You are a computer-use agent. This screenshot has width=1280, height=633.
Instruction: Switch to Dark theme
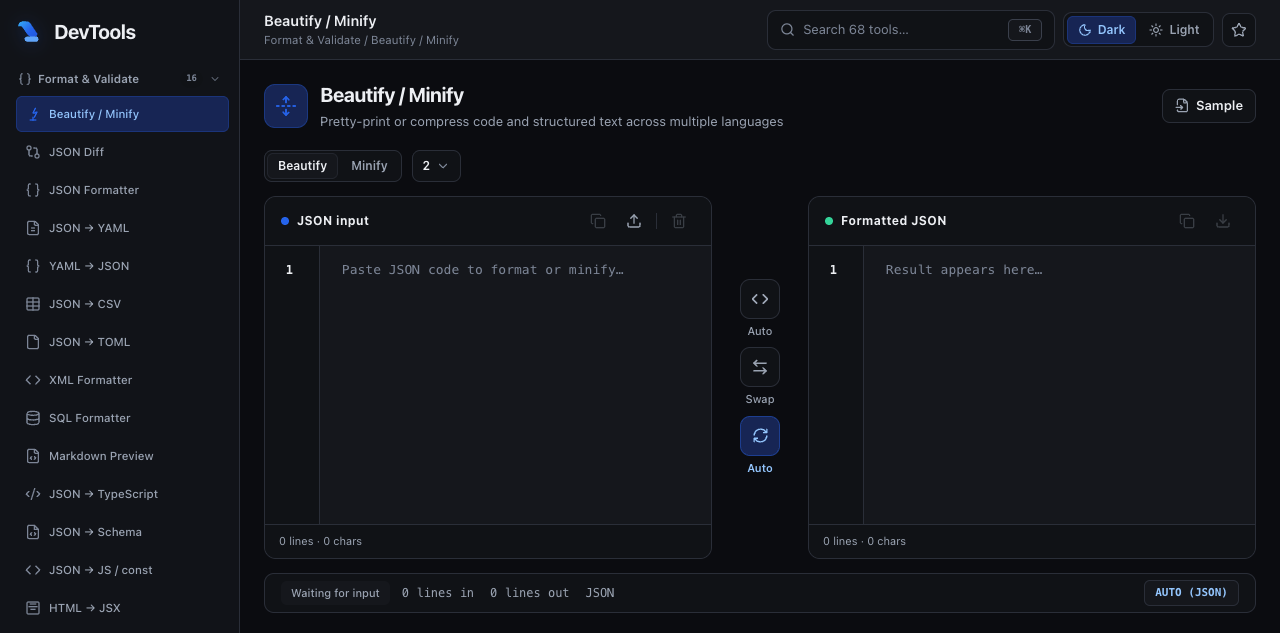tap(1101, 30)
